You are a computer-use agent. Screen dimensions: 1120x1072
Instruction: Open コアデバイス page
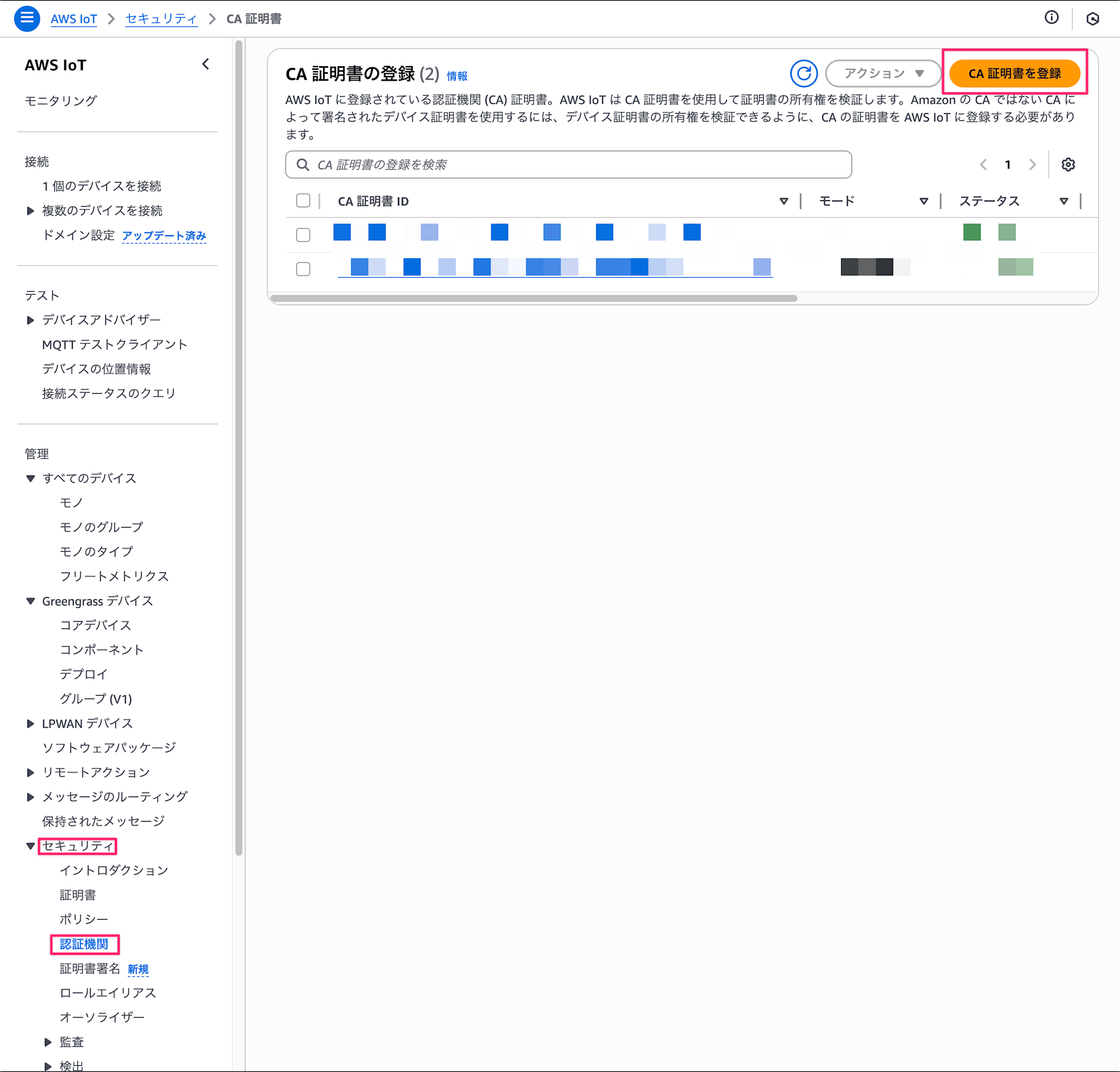(x=95, y=625)
